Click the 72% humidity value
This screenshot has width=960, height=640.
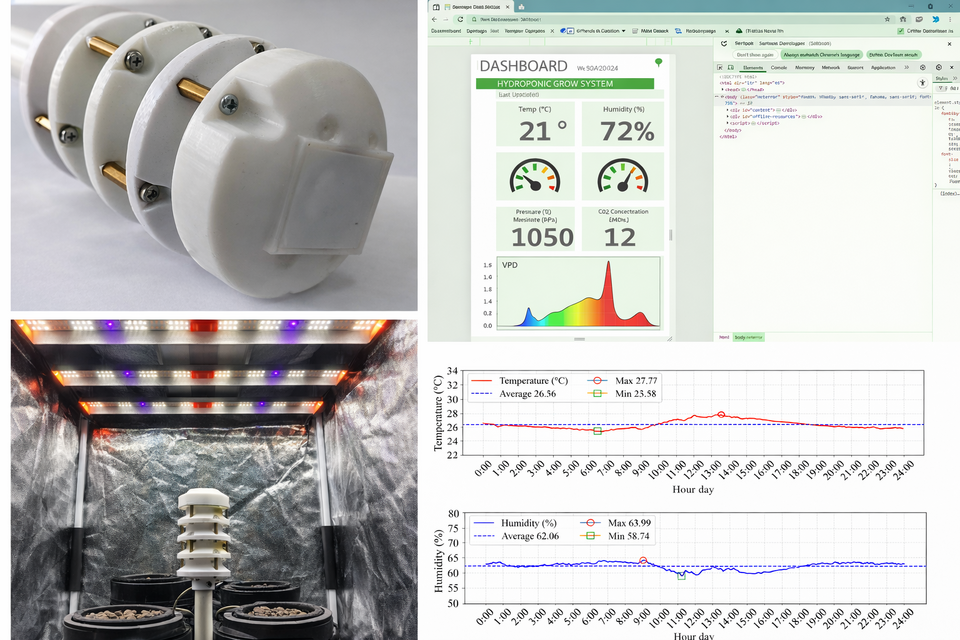click(627, 131)
